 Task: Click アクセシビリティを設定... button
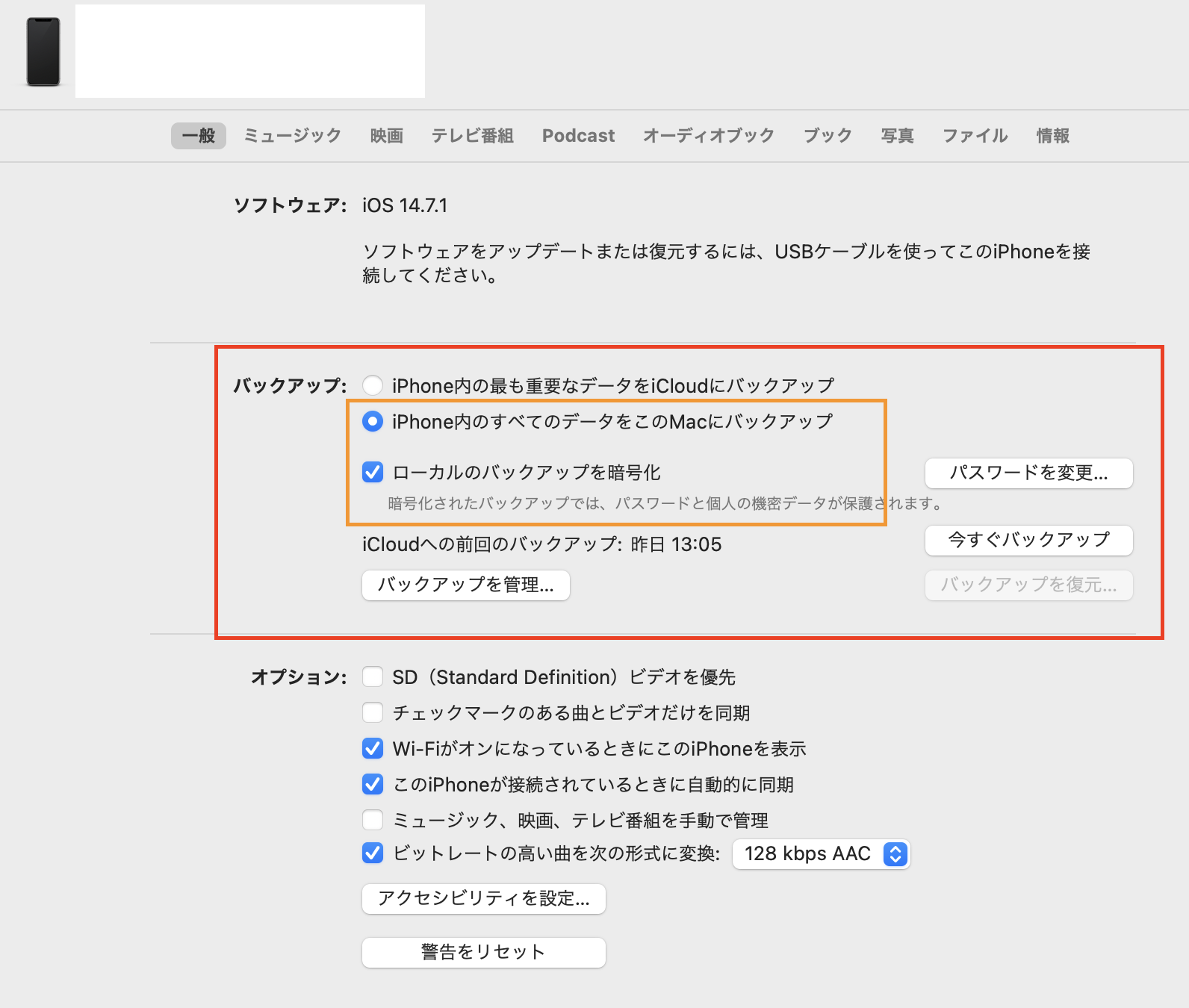click(x=484, y=898)
